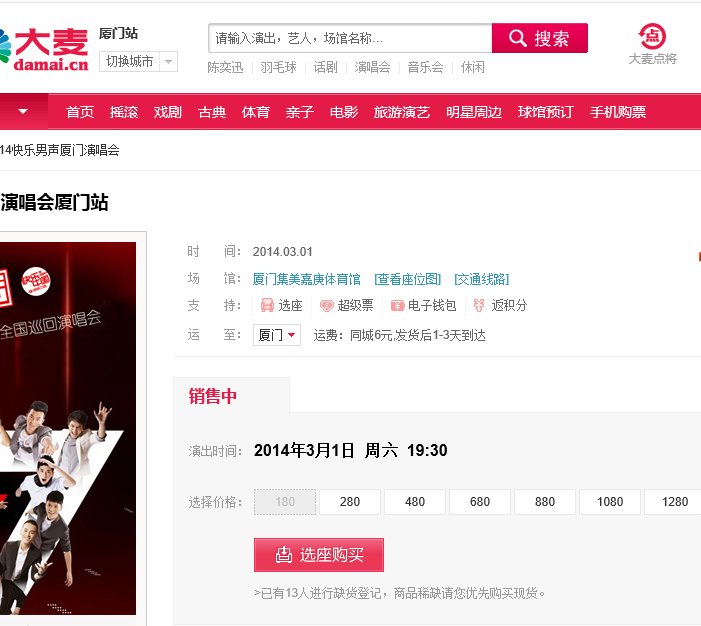Click the 大麦点将 circular icon
This screenshot has width=701, height=626.
point(652,36)
